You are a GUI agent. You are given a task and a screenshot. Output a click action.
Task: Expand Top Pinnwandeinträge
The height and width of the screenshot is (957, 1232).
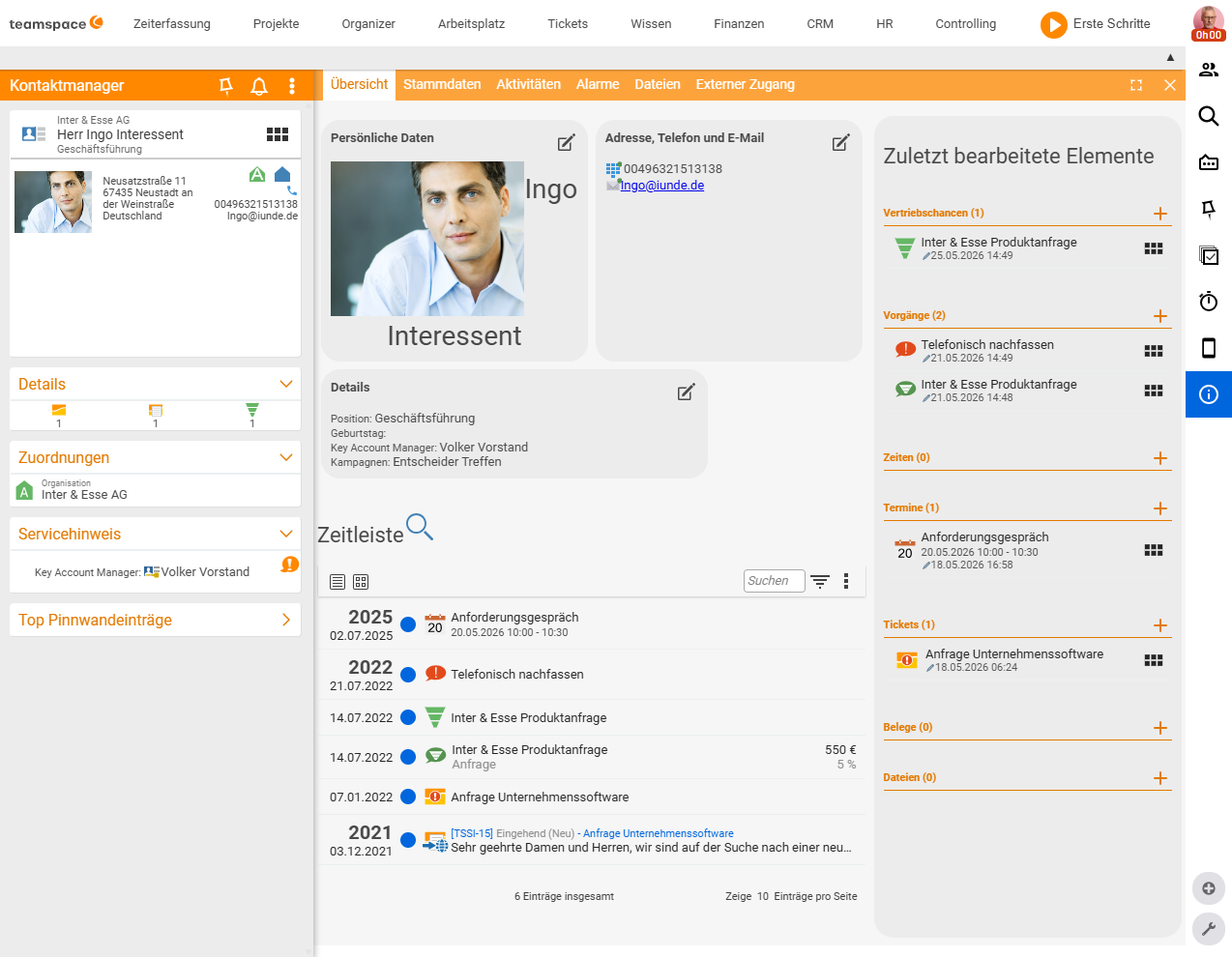click(286, 620)
